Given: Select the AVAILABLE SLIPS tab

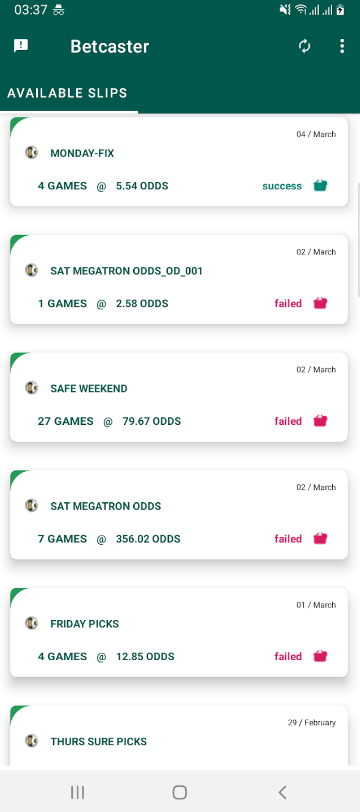Looking at the screenshot, I should (67, 93).
